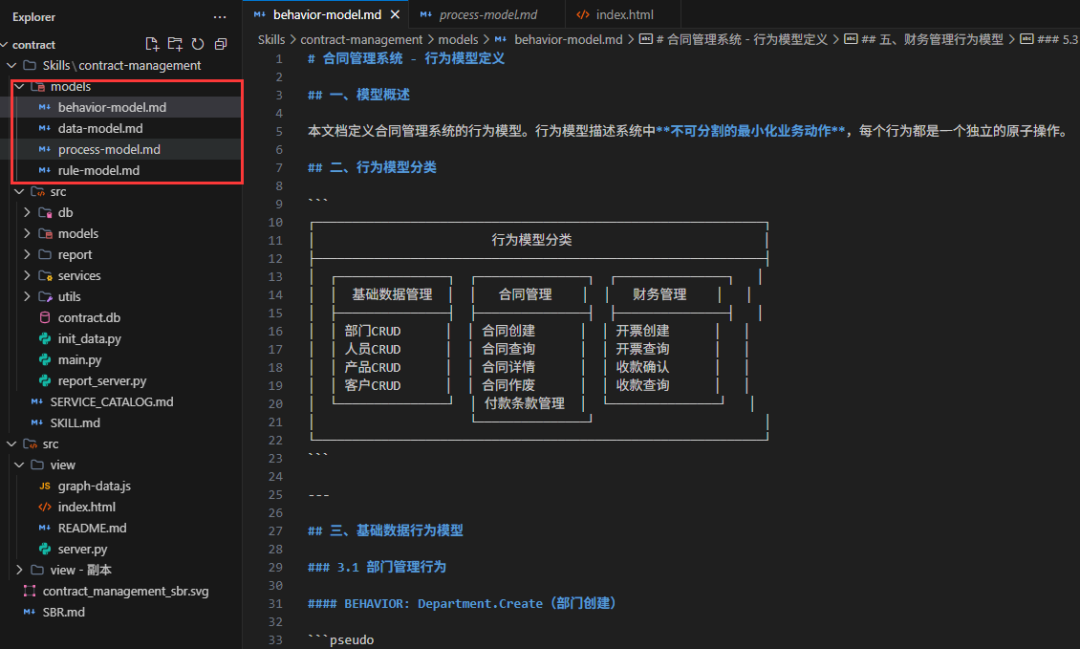Open graph-data.js file
The image size is (1080, 649).
[94, 486]
